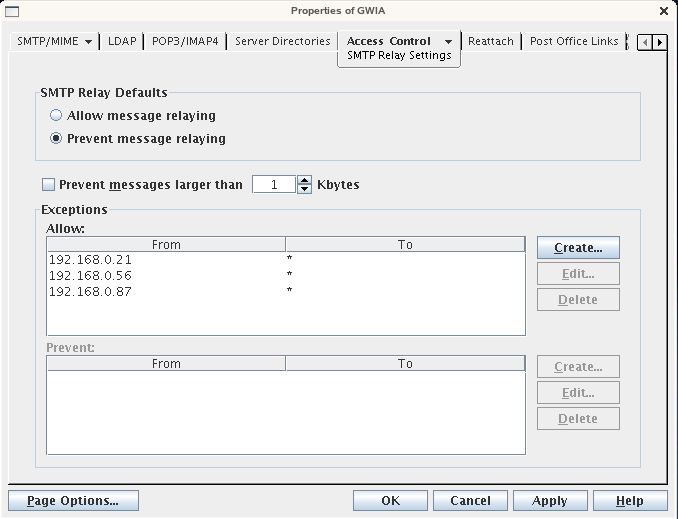The image size is (678, 519).
Task: Go to Server Directories tab
Action: (282, 42)
